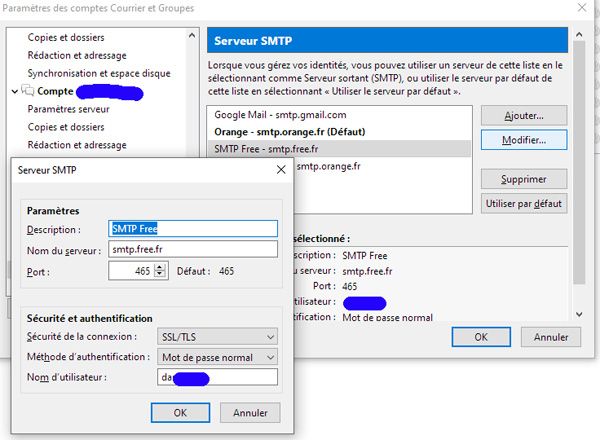The height and width of the screenshot is (440, 600).
Task: Select Orange - smtp.orange.fr (Défaut) server
Action: [x=339, y=132]
